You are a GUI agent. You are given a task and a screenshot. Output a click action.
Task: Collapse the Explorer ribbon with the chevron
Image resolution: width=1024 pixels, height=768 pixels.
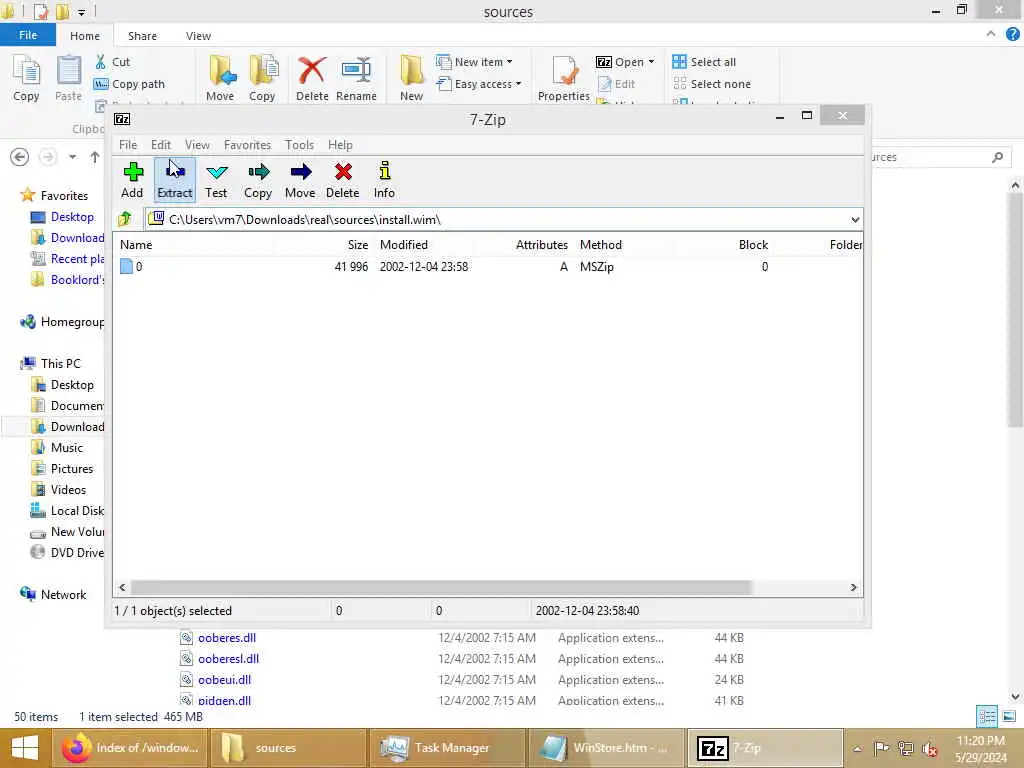pos(991,34)
